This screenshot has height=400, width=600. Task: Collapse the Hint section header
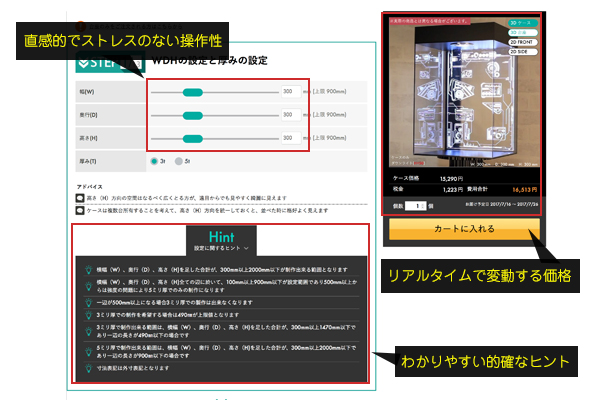click(222, 232)
